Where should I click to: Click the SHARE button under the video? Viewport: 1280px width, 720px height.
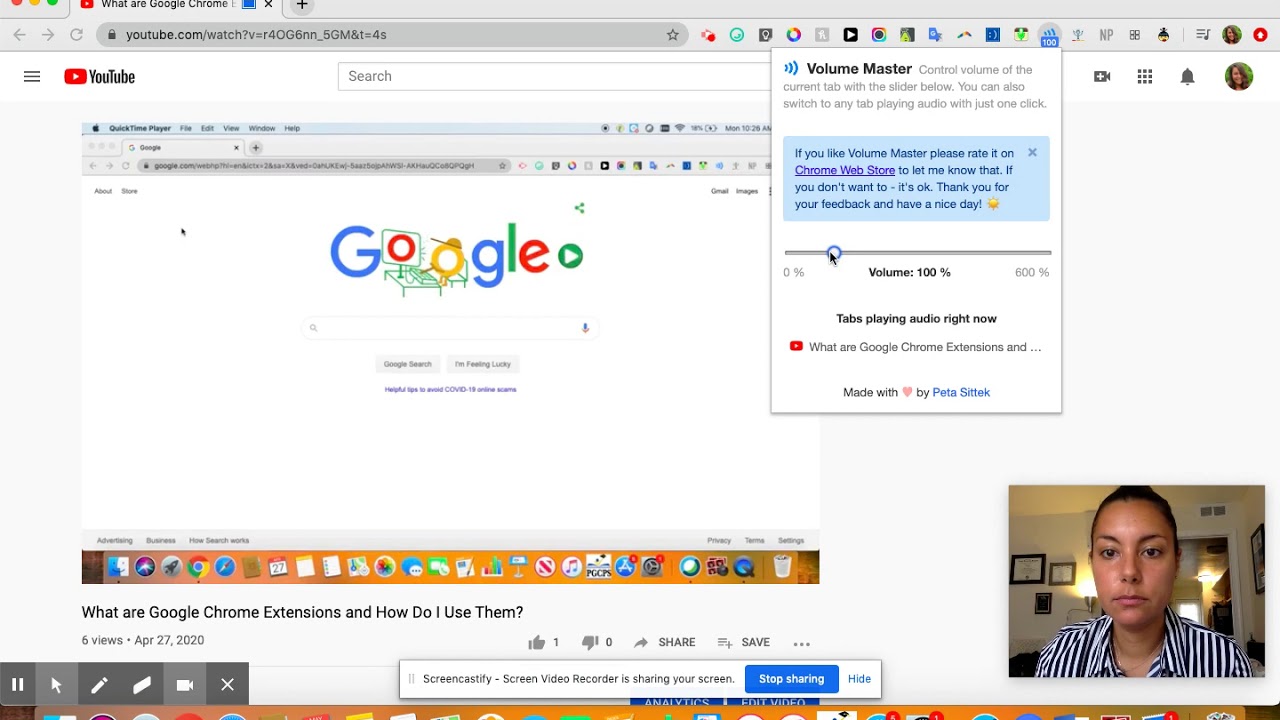click(x=664, y=642)
